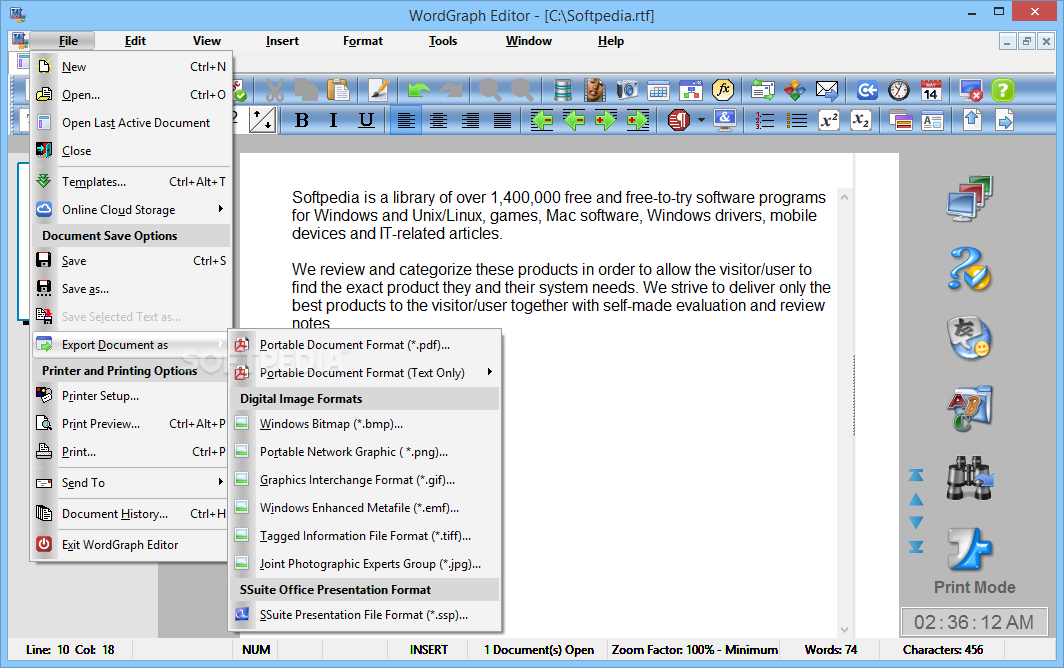Screen dimensions: 1064x668
Task: Click the binoculars find icon in sidebar
Action: (x=970, y=479)
